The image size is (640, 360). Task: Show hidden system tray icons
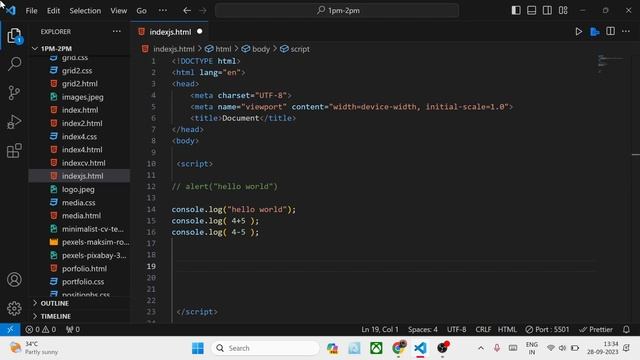click(481, 348)
